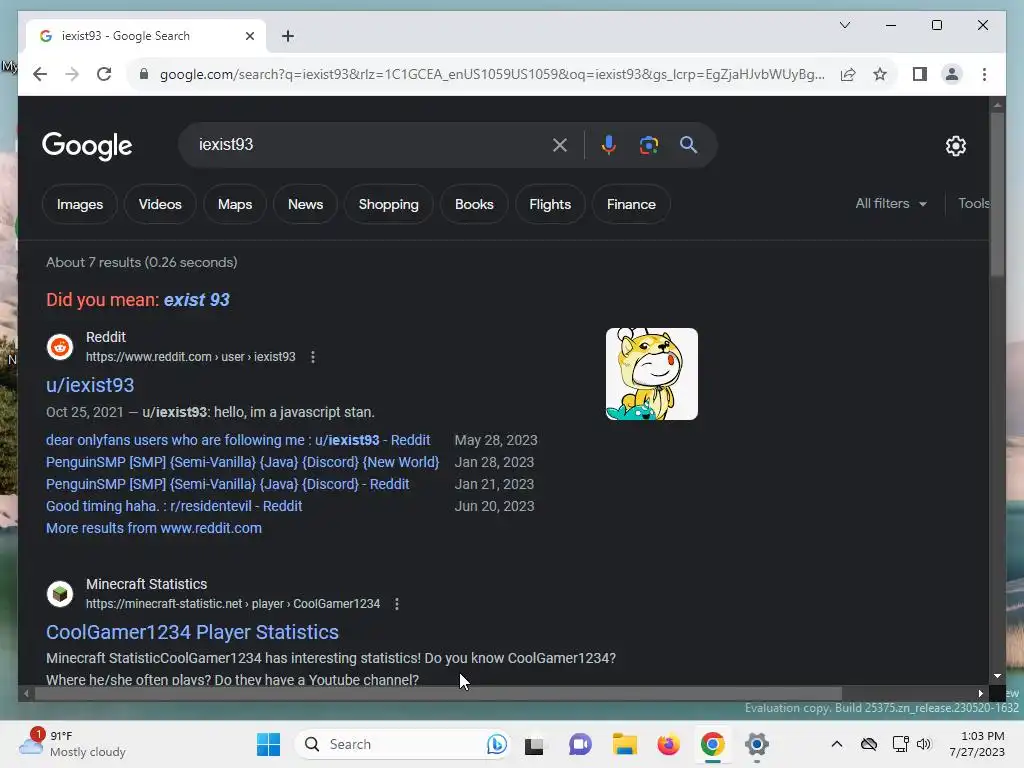1024x768 pixels.
Task: Switch to the News results filter
Action: (x=306, y=204)
